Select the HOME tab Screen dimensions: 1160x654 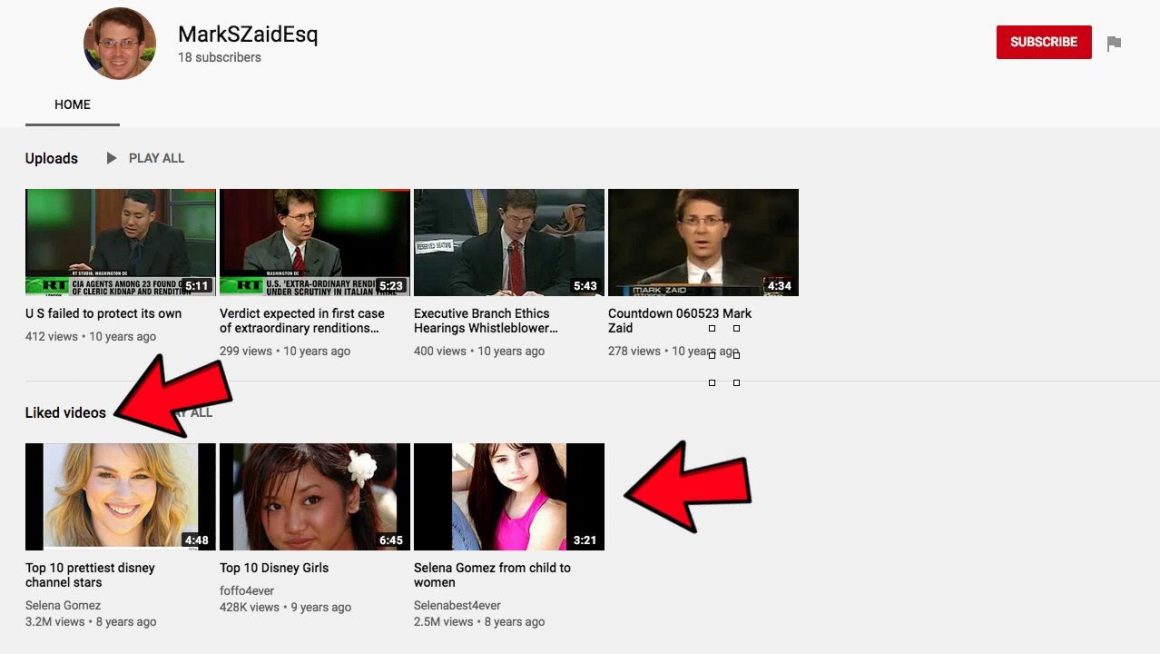tap(72, 105)
